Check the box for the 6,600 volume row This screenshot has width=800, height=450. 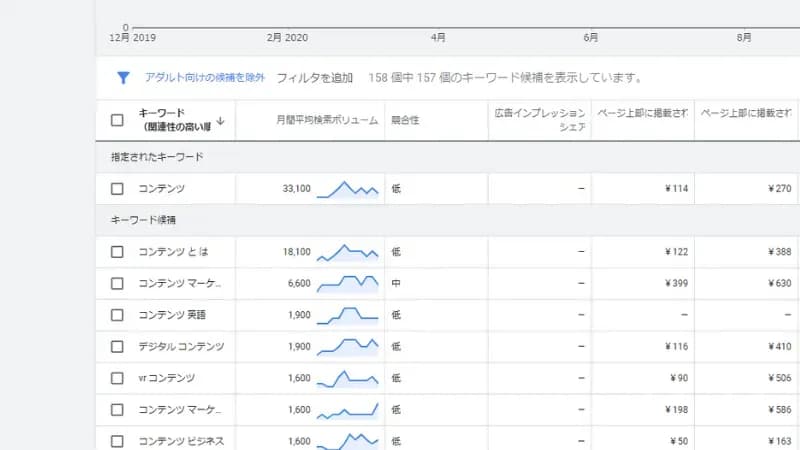tap(117, 284)
